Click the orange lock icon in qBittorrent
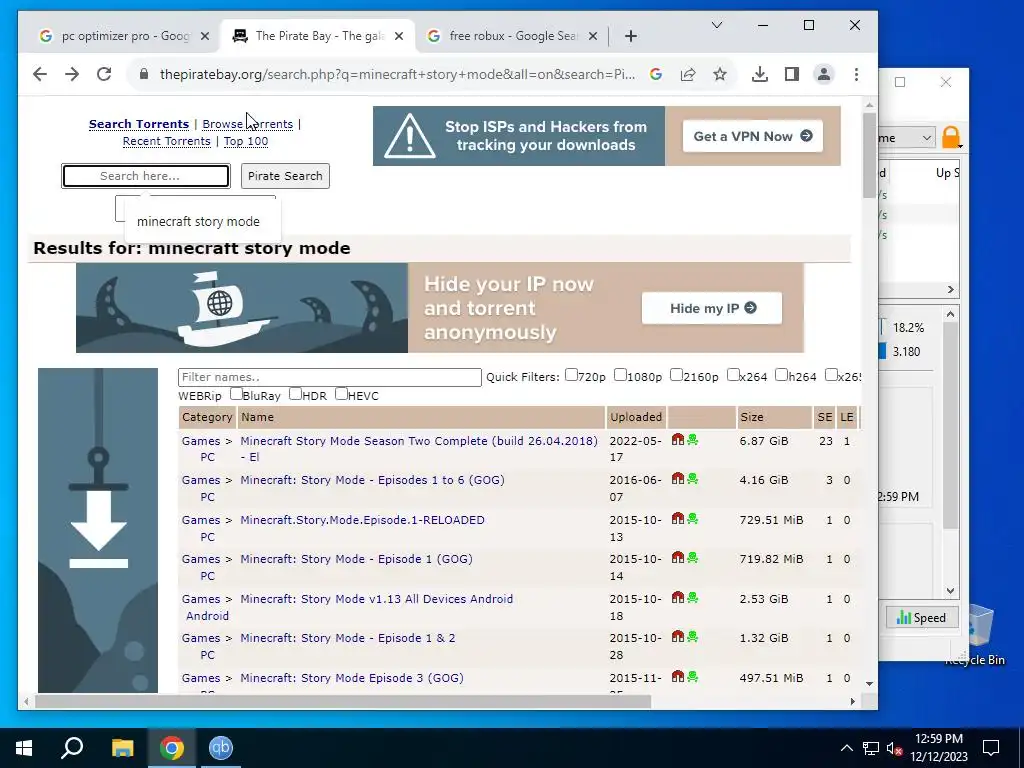This screenshot has width=1024, height=768. click(952, 138)
